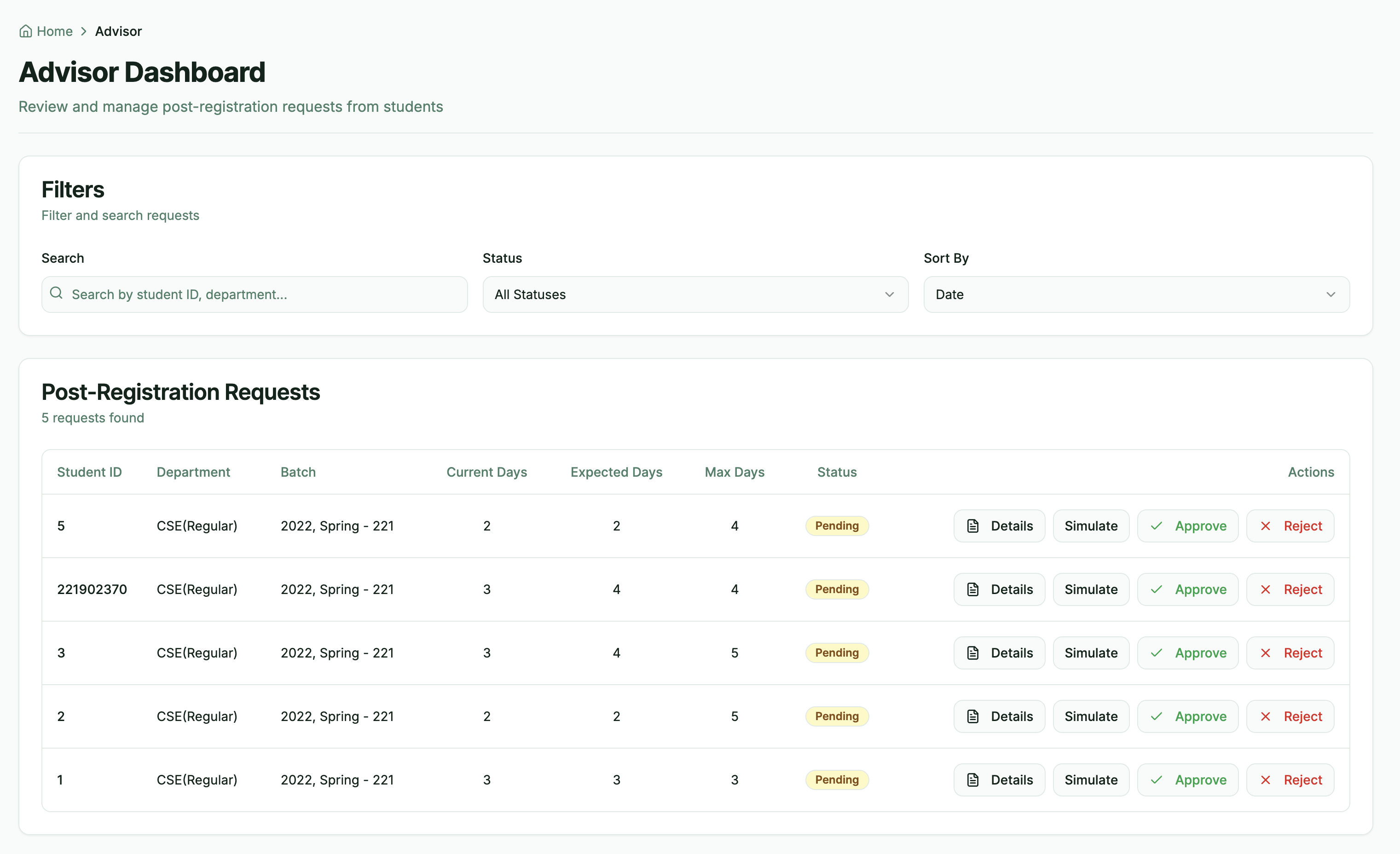1400x854 pixels.
Task: Click the checkmark icon on Approve for student 2
Action: pyautogui.click(x=1156, y=716)
